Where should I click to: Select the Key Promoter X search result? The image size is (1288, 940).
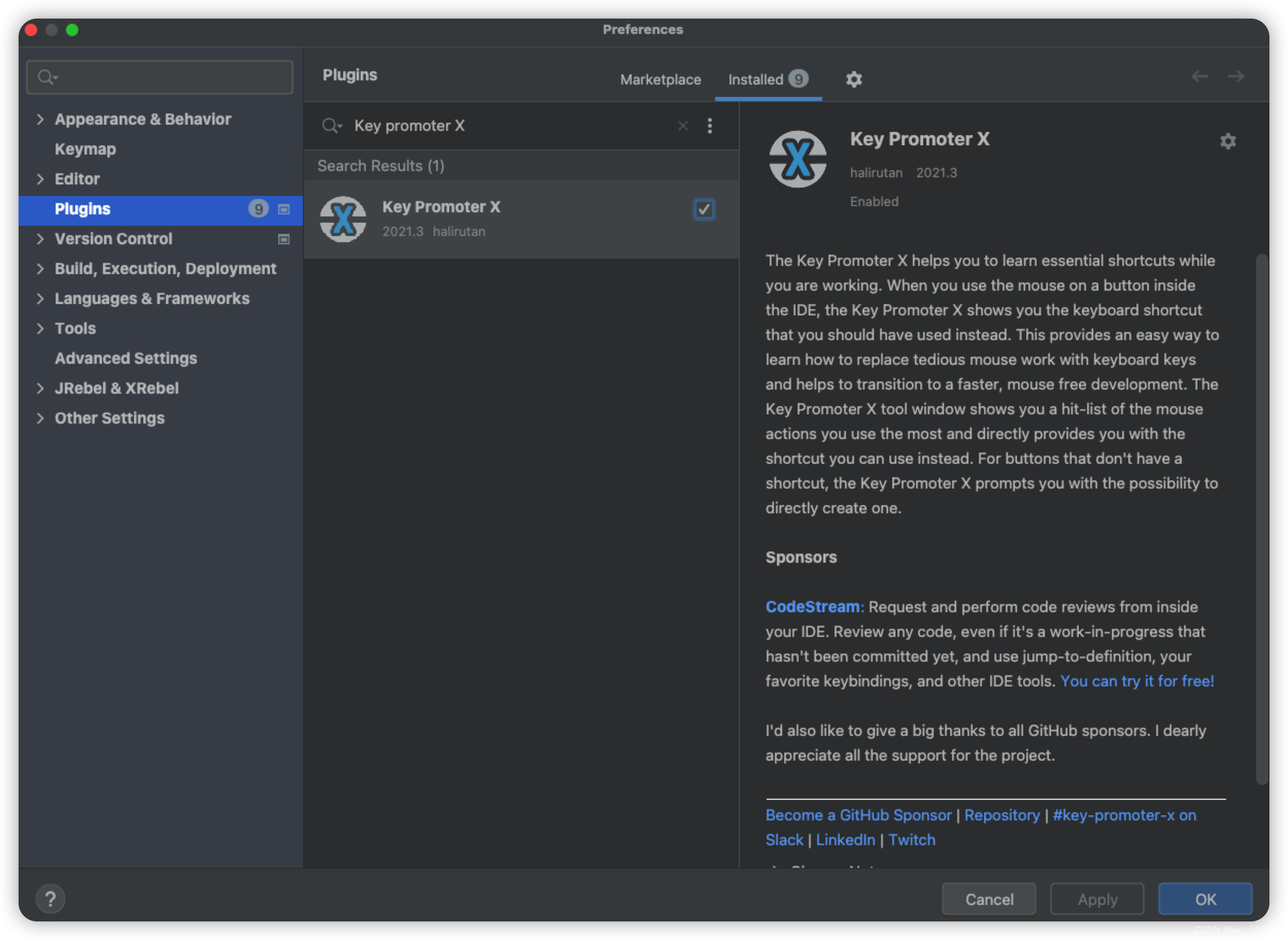(x=521, y=219)
